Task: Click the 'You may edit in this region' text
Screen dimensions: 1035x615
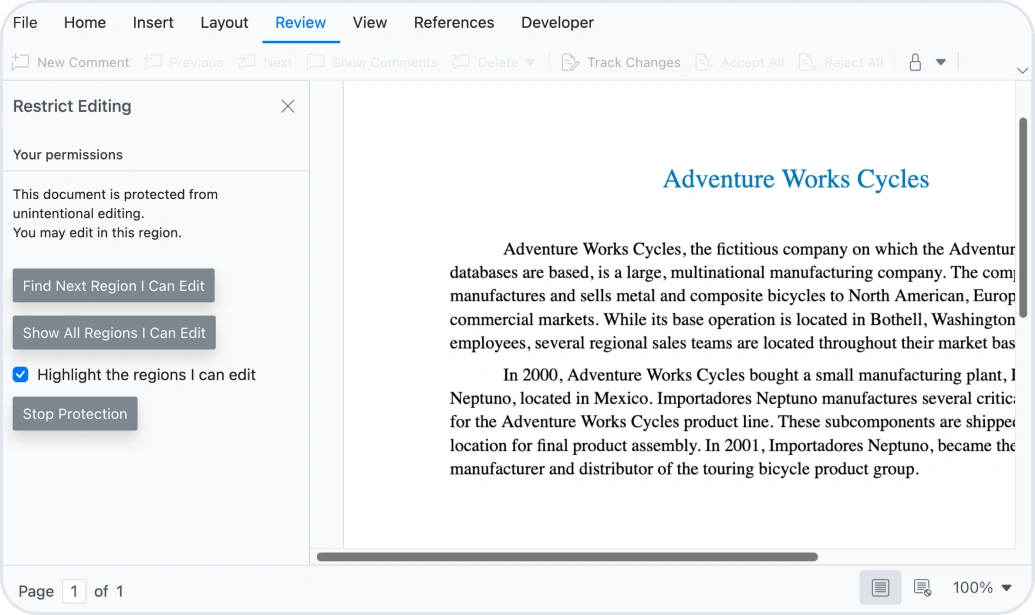Action: point(97,232)
